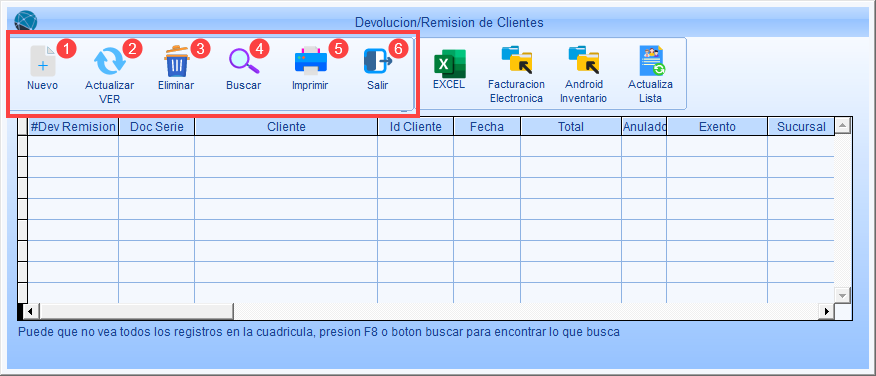Screen dimensions: 876x376
Task: Click the Actualizar VER refresh icon
Action: click(110, 61)
